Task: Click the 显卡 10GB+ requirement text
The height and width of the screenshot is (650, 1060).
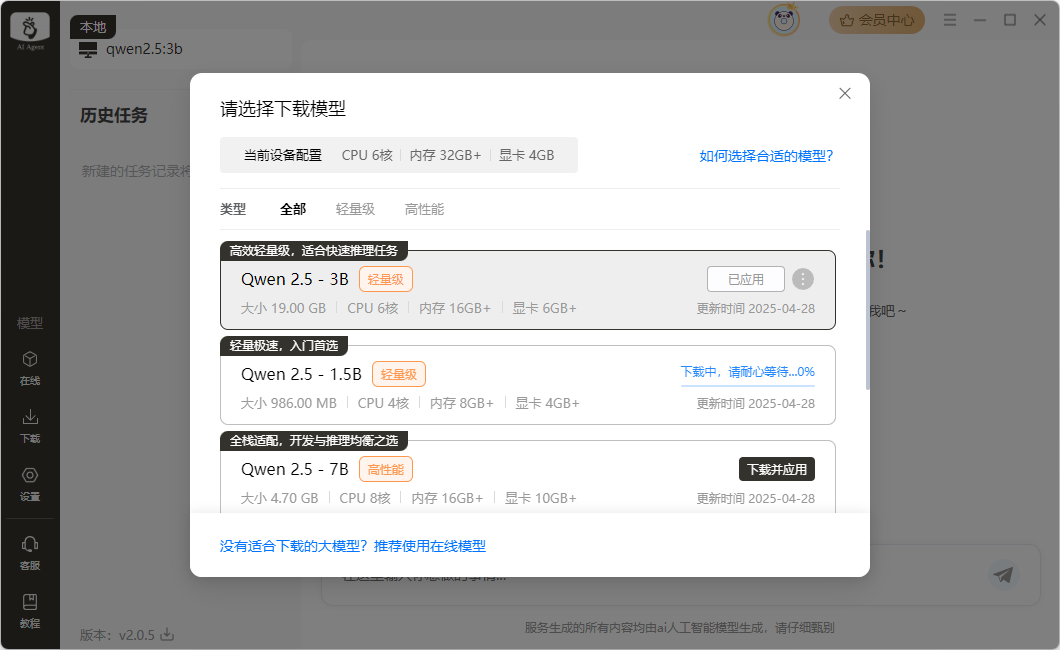Action: (540, 499)
